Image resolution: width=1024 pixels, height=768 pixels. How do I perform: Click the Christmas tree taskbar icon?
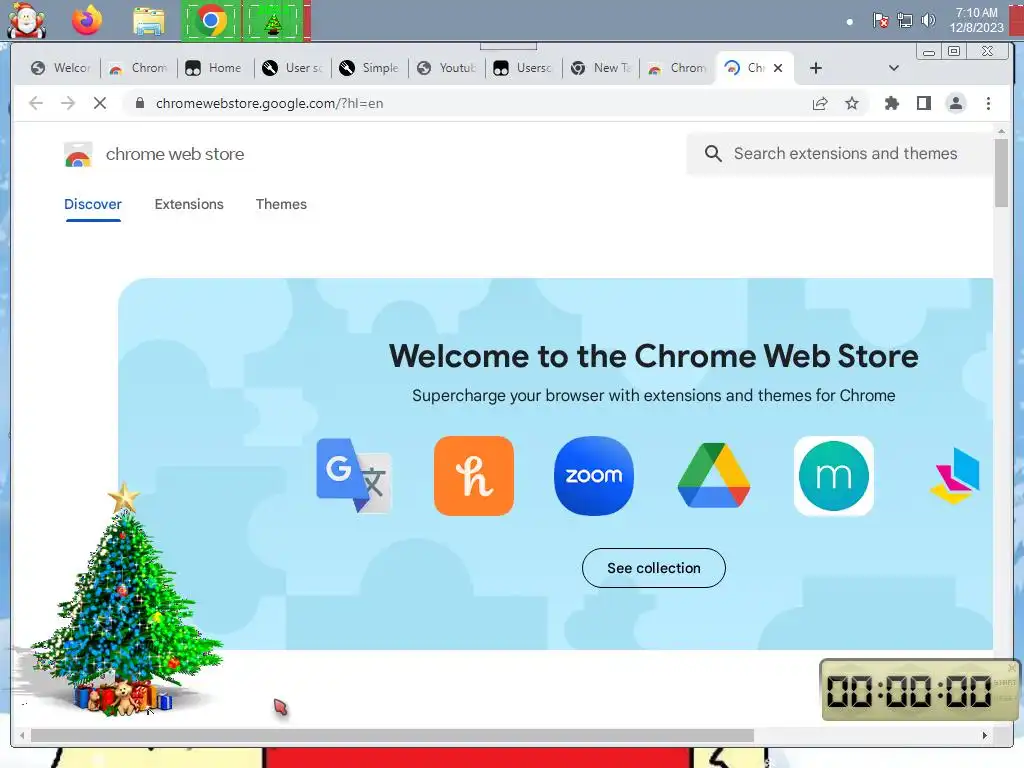[273, 21]
